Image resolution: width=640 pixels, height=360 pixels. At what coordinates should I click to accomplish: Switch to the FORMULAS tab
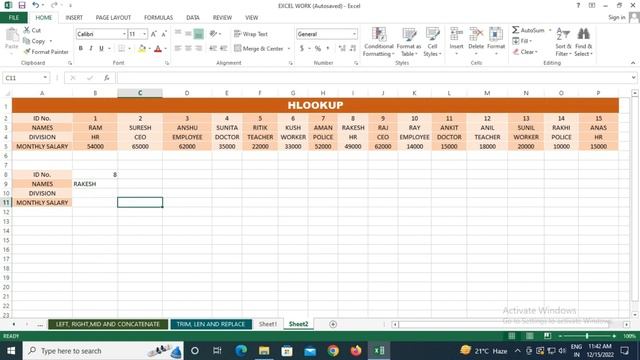coord(158,18)
